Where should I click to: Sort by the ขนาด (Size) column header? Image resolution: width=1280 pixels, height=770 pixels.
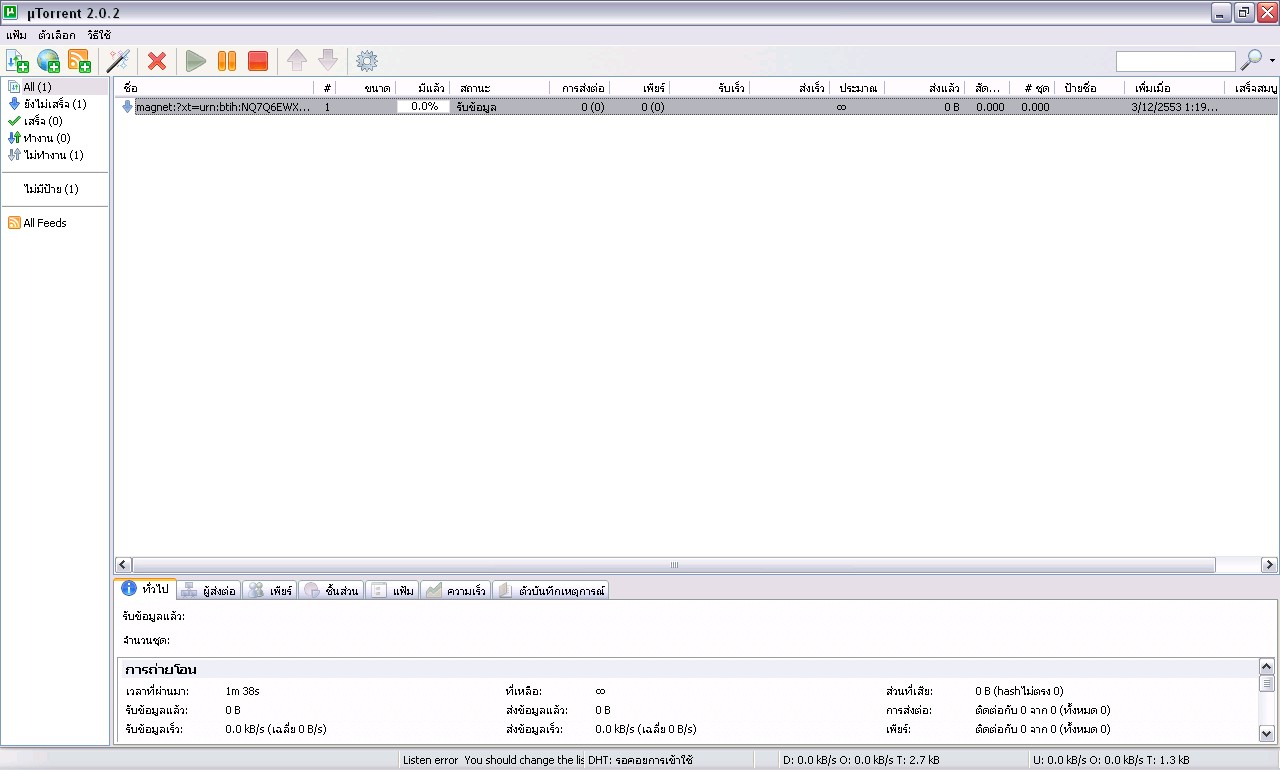tap(365, 88)
